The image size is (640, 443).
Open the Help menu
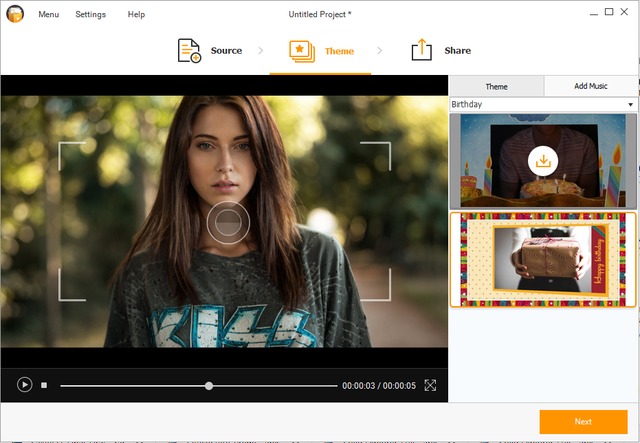pyautogui.click(x=136, y=14)
